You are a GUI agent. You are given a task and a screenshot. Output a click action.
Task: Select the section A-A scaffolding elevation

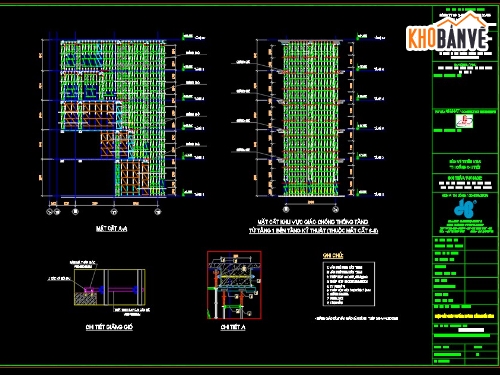pyautogui.click(x=113, y=118)
